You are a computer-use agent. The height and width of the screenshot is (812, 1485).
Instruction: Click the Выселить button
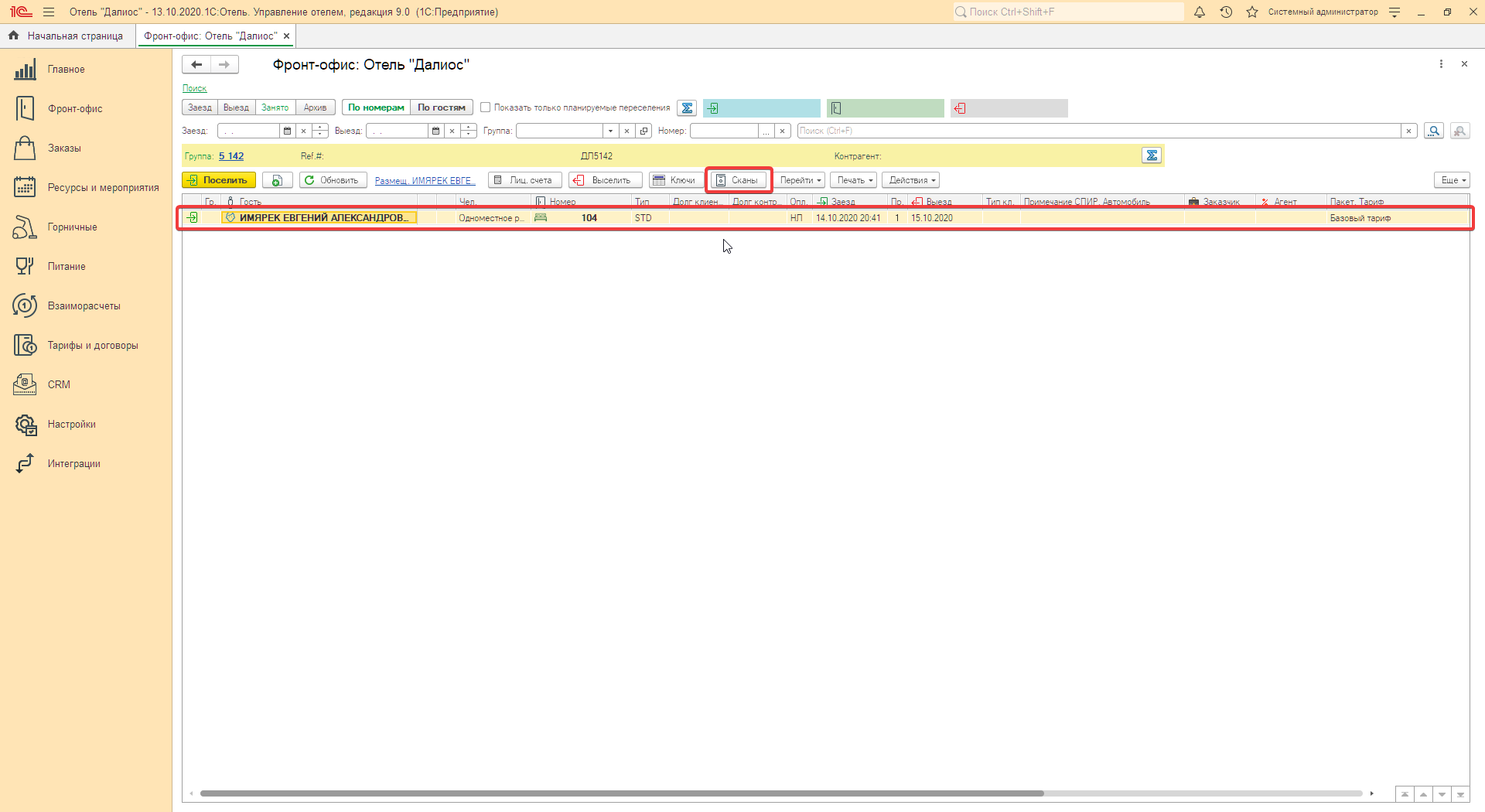coord(606,181)
